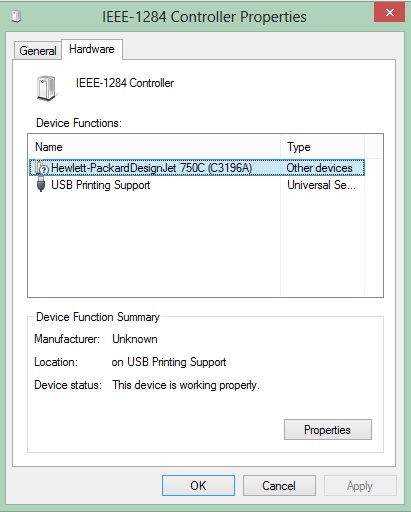The width and height of the screenshot is (411, 512).
Task: Click the title bar device icon
Action: 16,16
